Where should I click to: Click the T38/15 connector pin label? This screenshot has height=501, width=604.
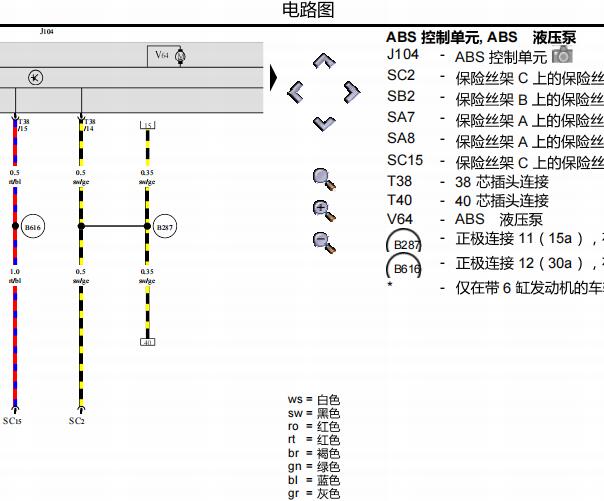[23, 125]
